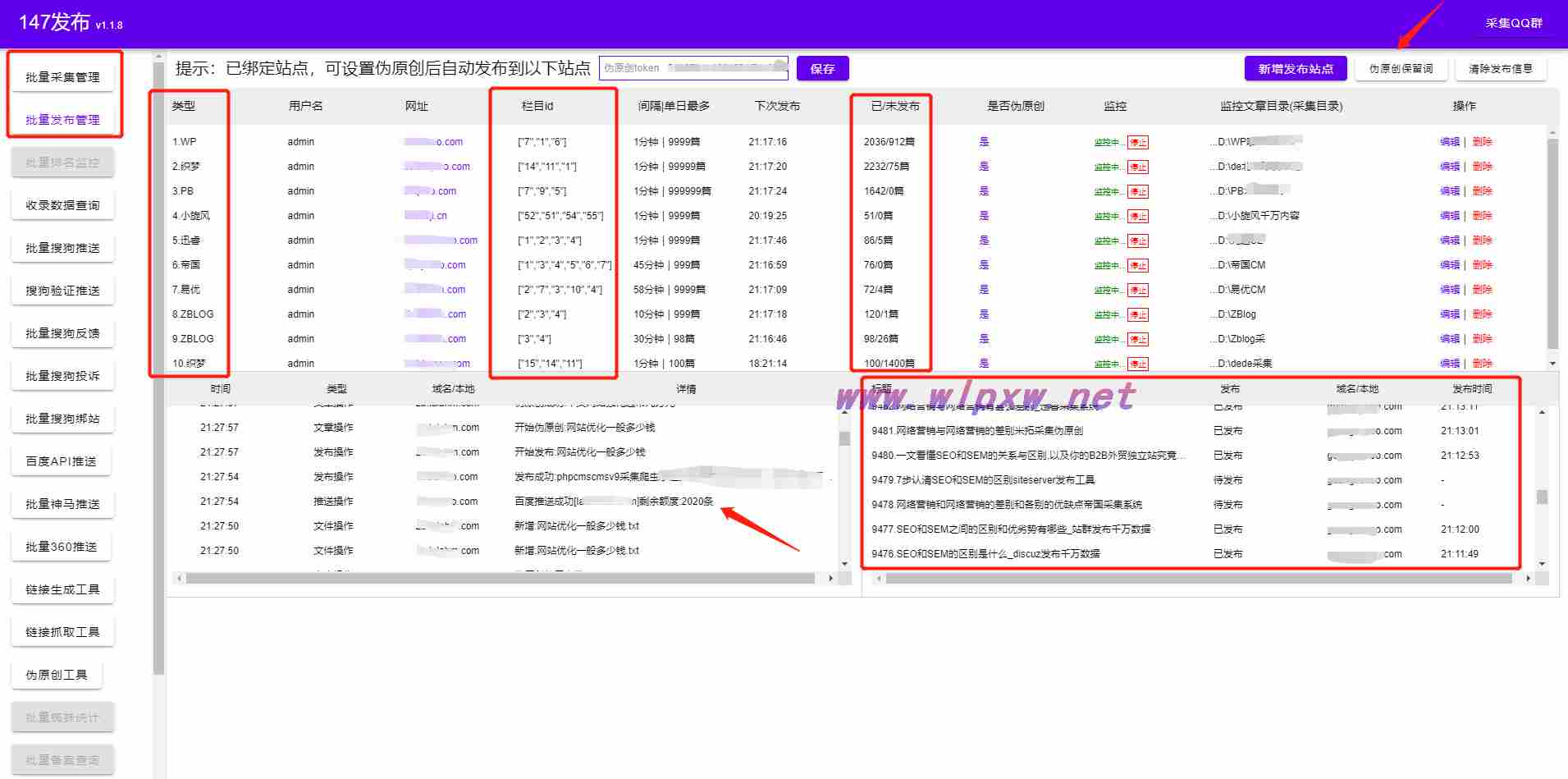The image size is (1568, 779).
Task: Stop monitoring for the 4.小旋风 row
Action: click(1137, 216)
